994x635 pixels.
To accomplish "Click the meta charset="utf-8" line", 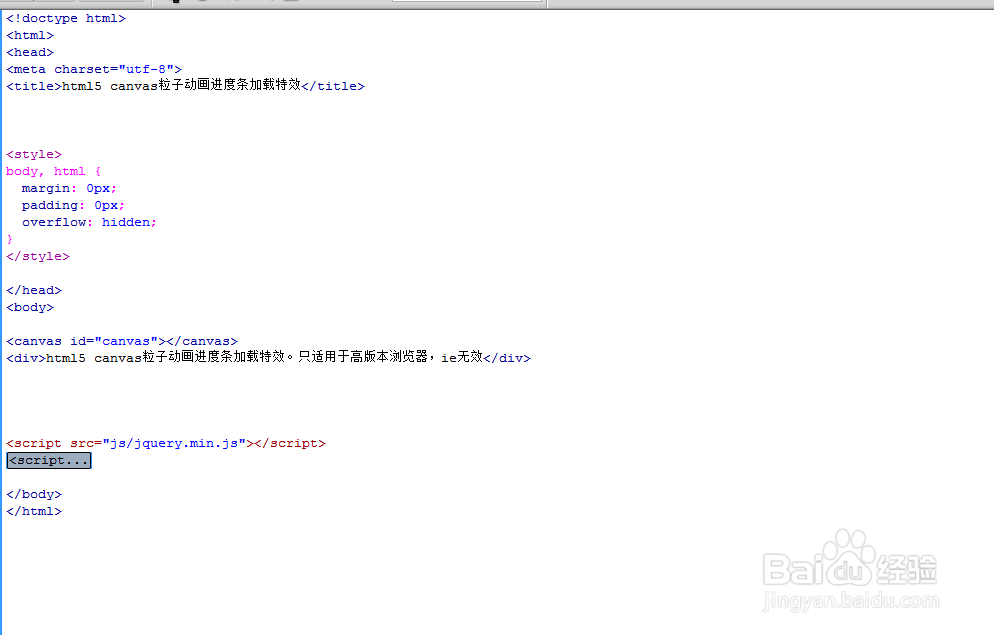I will coord(94,69).
